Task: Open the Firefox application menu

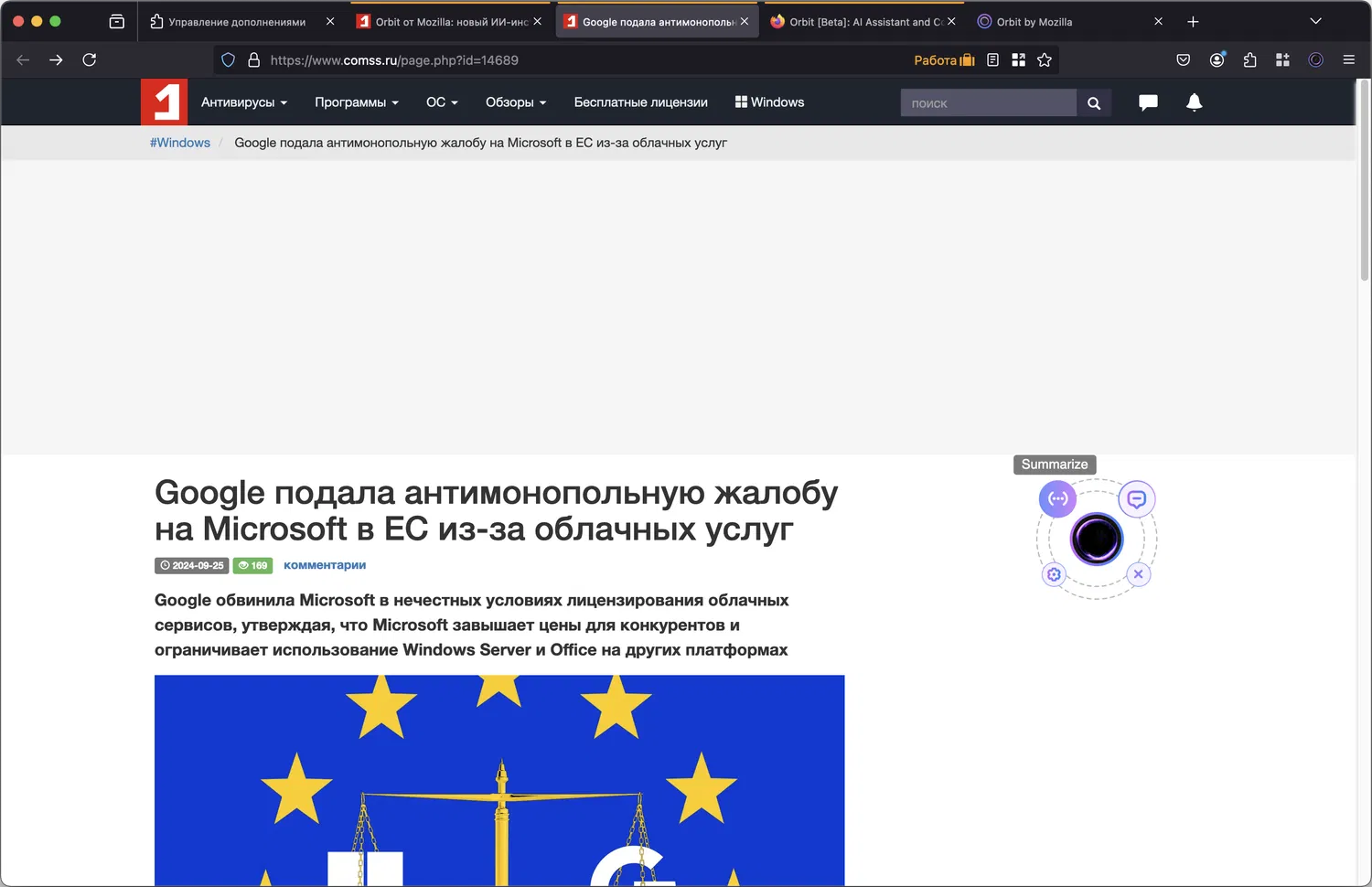Action: tap(1349, 60)
